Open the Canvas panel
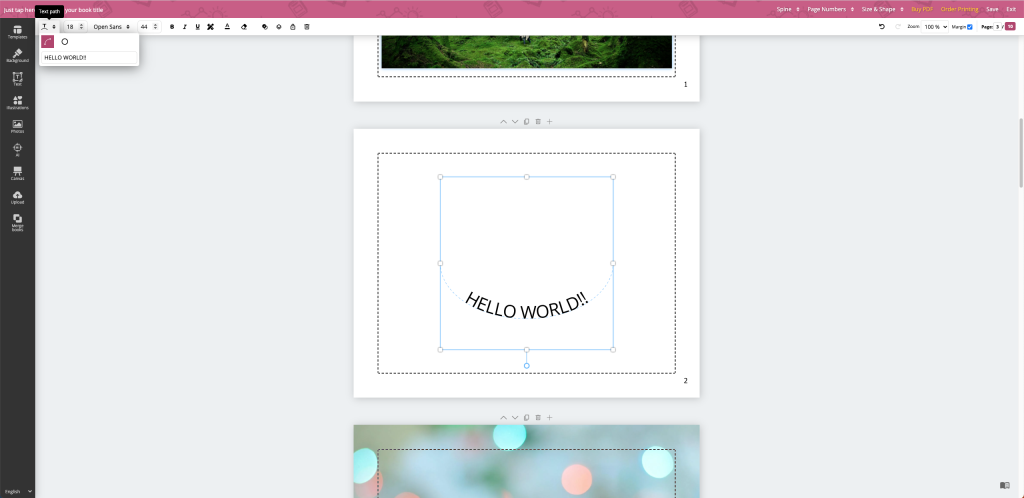 [18, 174]
